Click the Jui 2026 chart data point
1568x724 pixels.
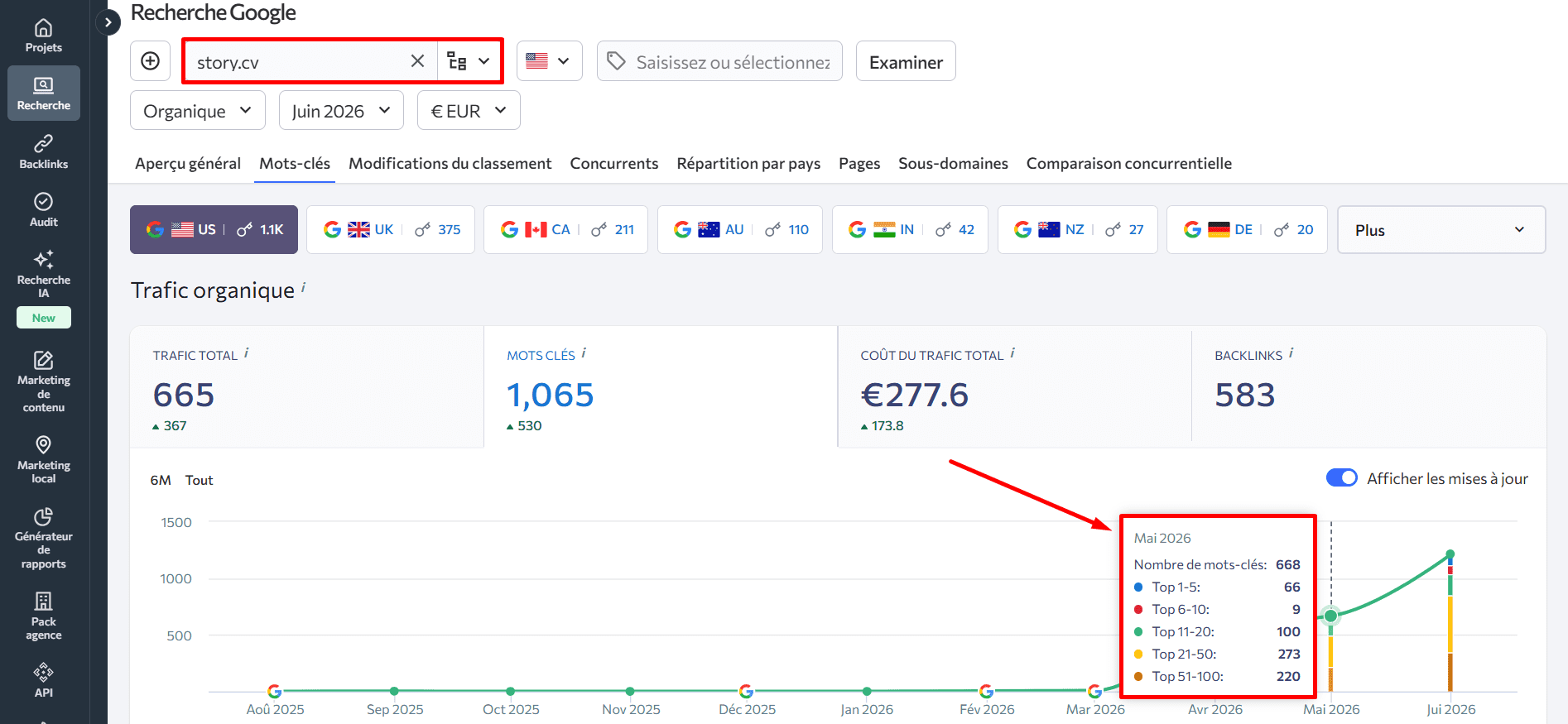coord(1450,554)
